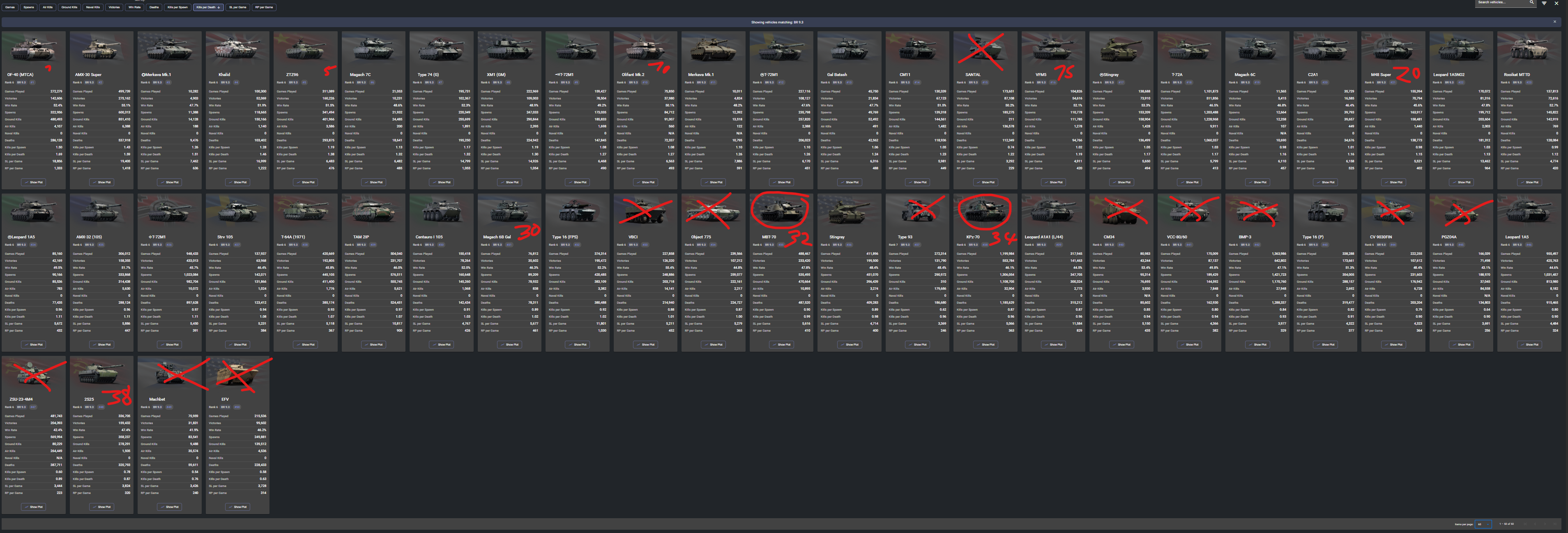Open the items per page dropdown
This screenshot has width=1568, height=533.
pyautogui.click(x=1483, y=524)
